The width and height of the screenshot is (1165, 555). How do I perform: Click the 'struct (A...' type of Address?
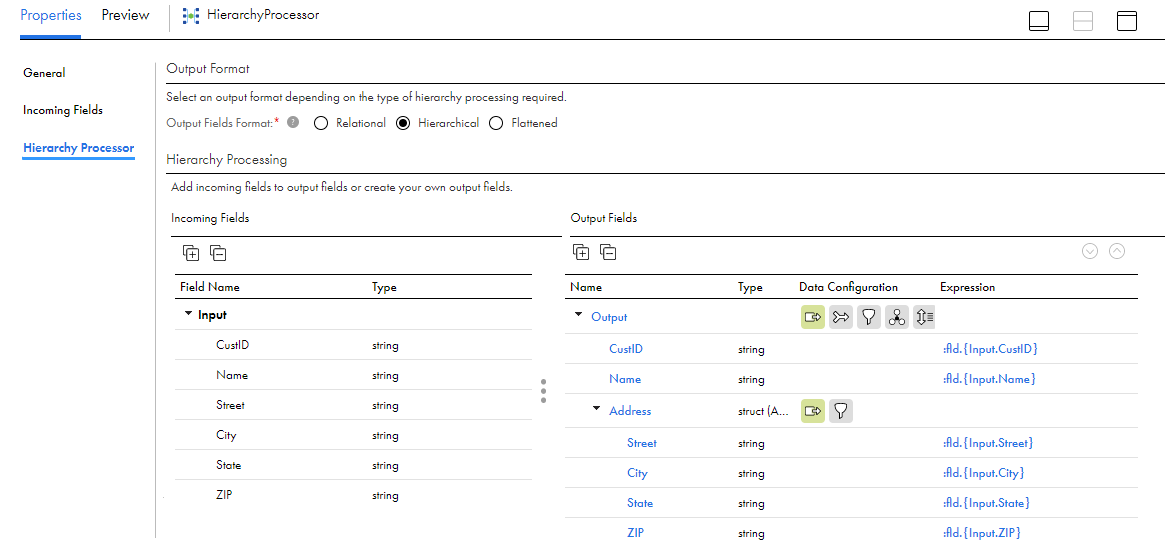[763, 411]
